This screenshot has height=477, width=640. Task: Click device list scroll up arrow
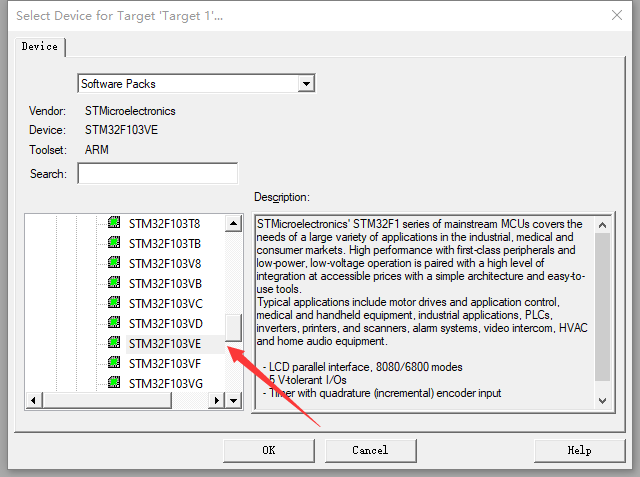(233, 223)
